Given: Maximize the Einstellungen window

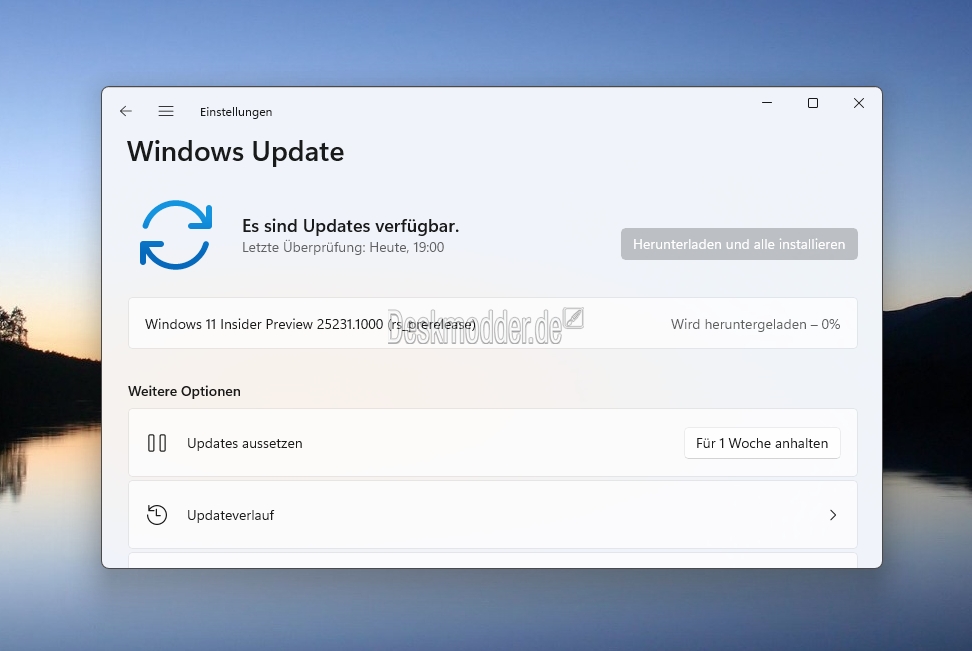Looking at the screenshot, I should 813,103.
